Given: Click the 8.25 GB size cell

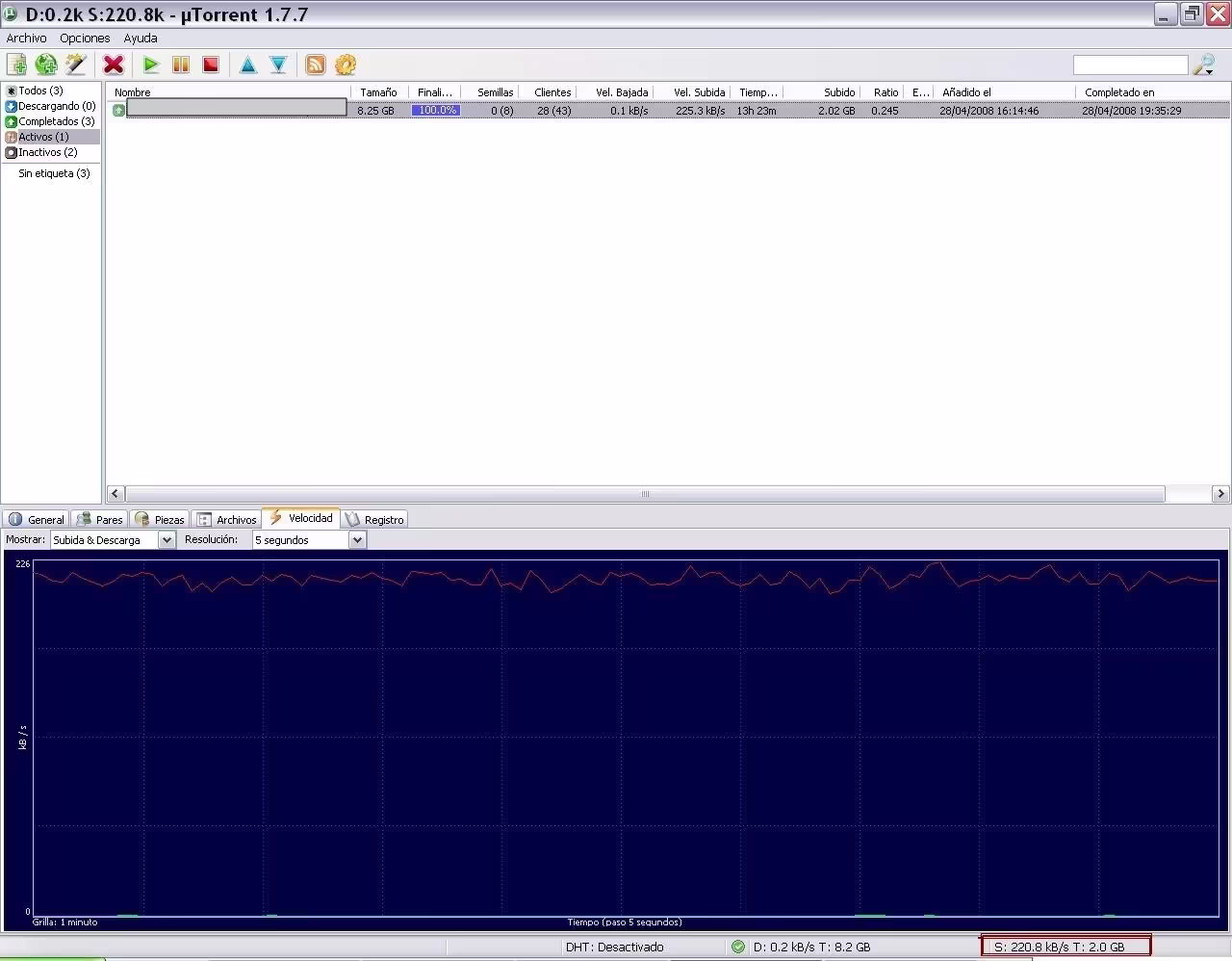Looking at the screenshot, I should click(375, 111).
